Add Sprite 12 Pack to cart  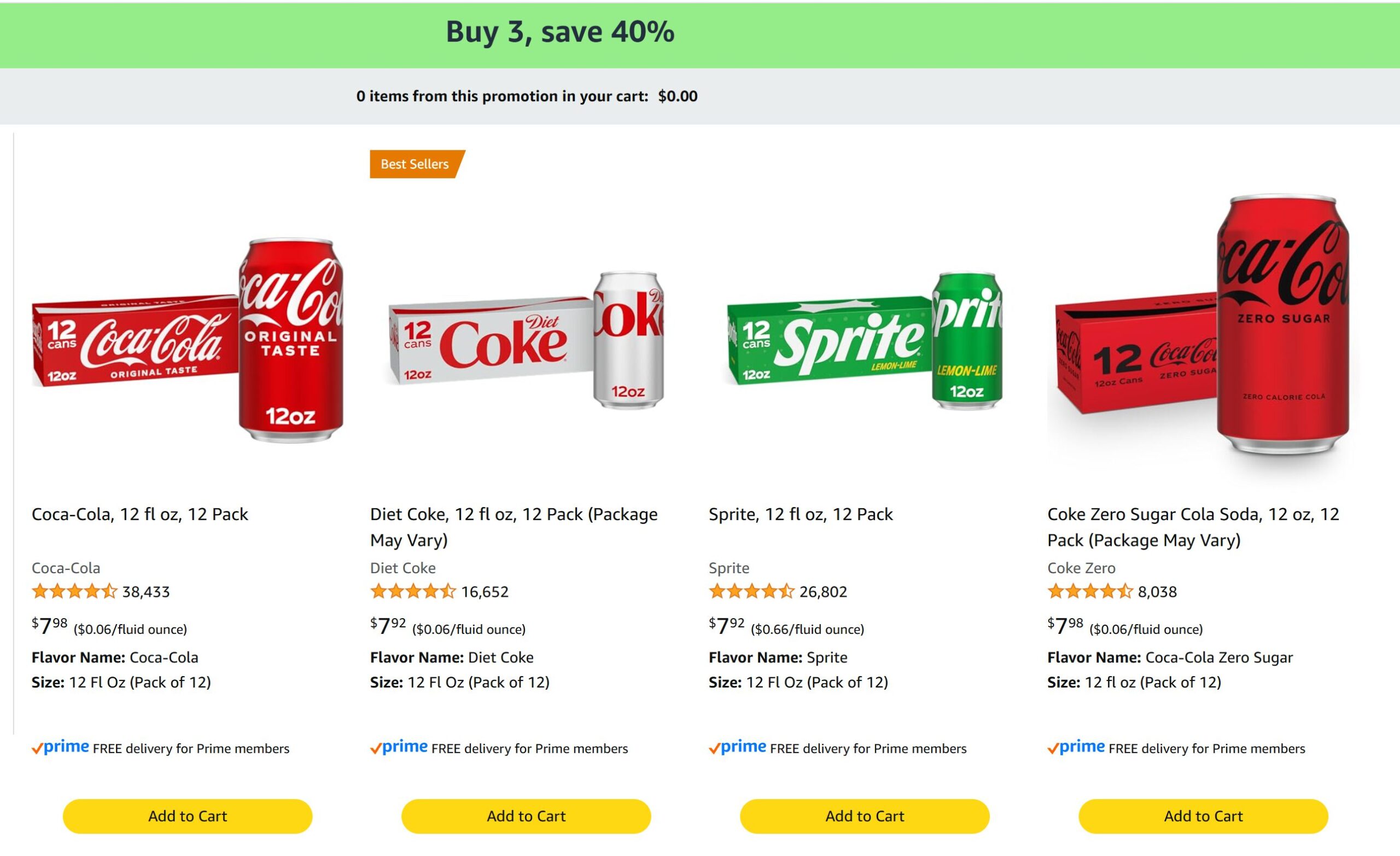864,816
